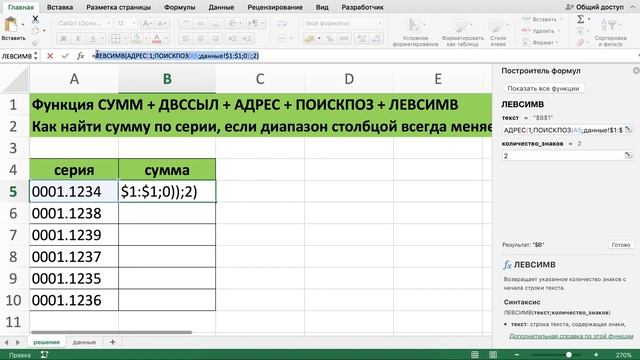The width and height of the screenshot is (640, 360).
Task: Add a new sheet with plus button
Action: pyautogui.click(x=112, y=342)
